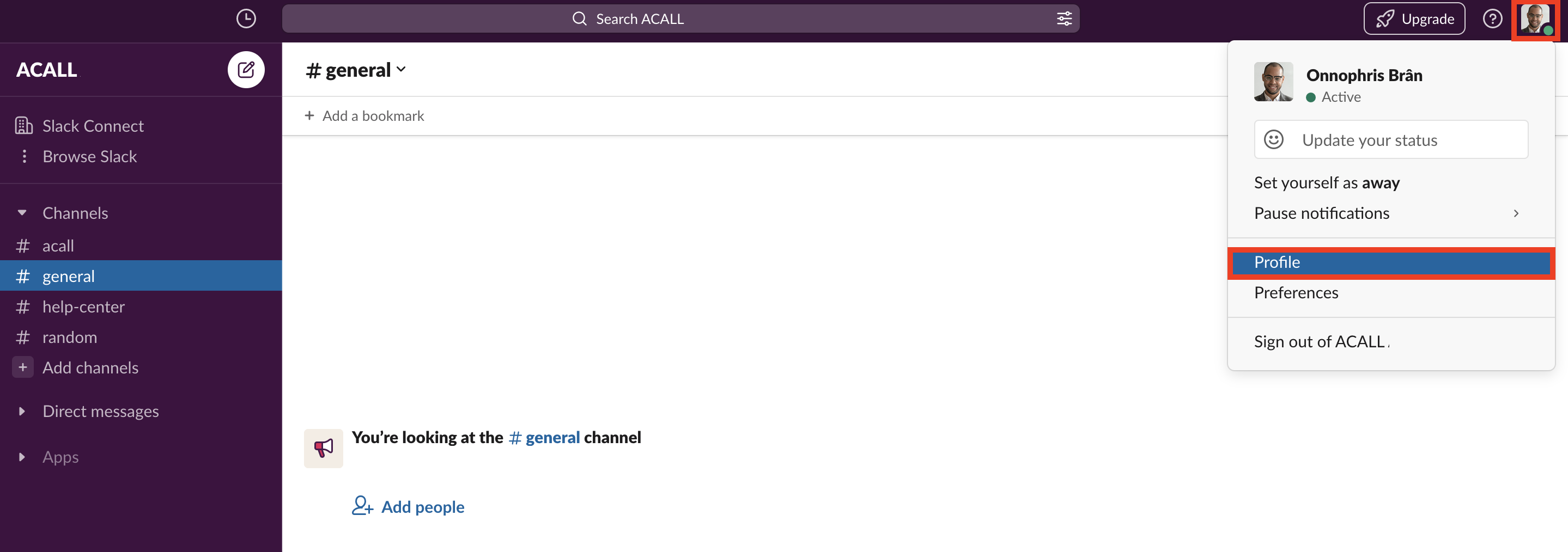Click the blue # general link in message
The image size is (1568, 552).
pyautogui.click(x=544, y=437)
